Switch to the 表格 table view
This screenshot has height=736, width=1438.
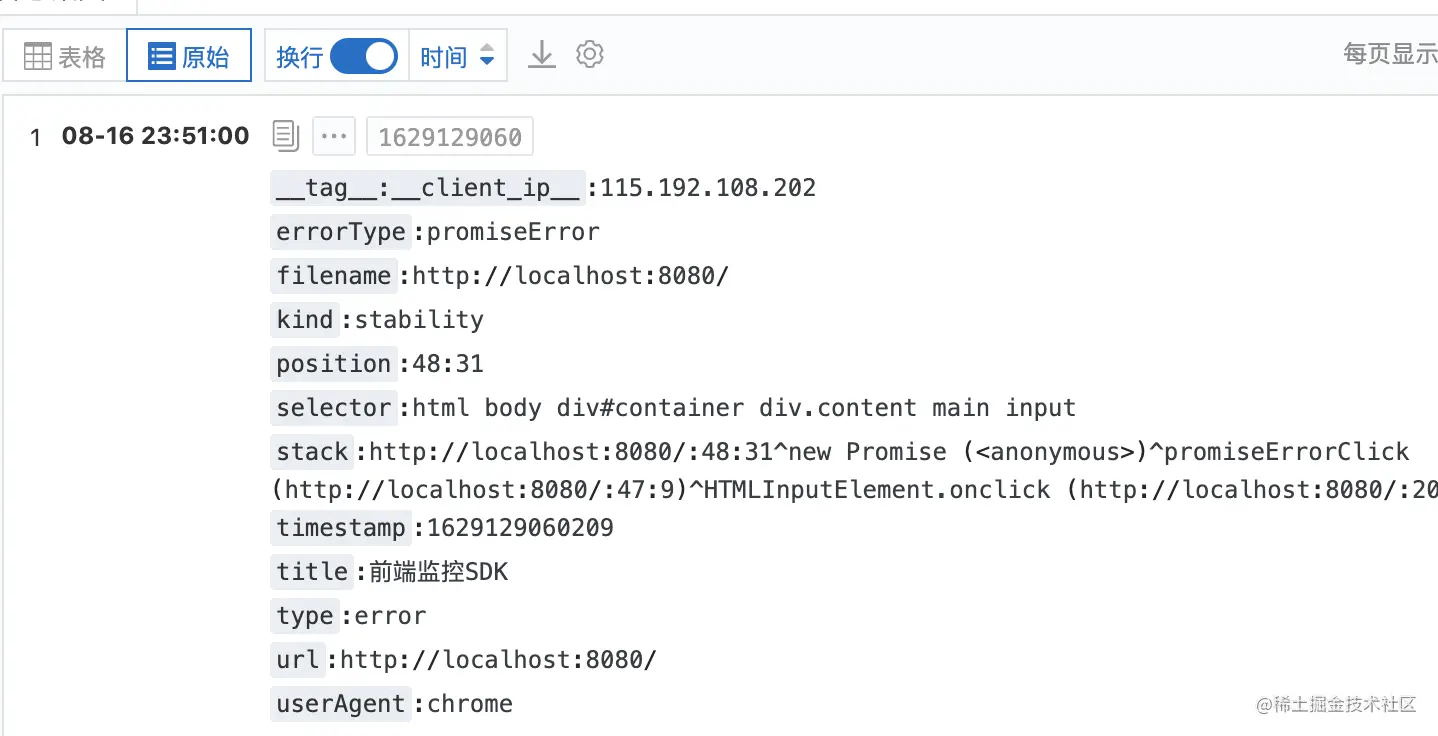pos(65,56)
